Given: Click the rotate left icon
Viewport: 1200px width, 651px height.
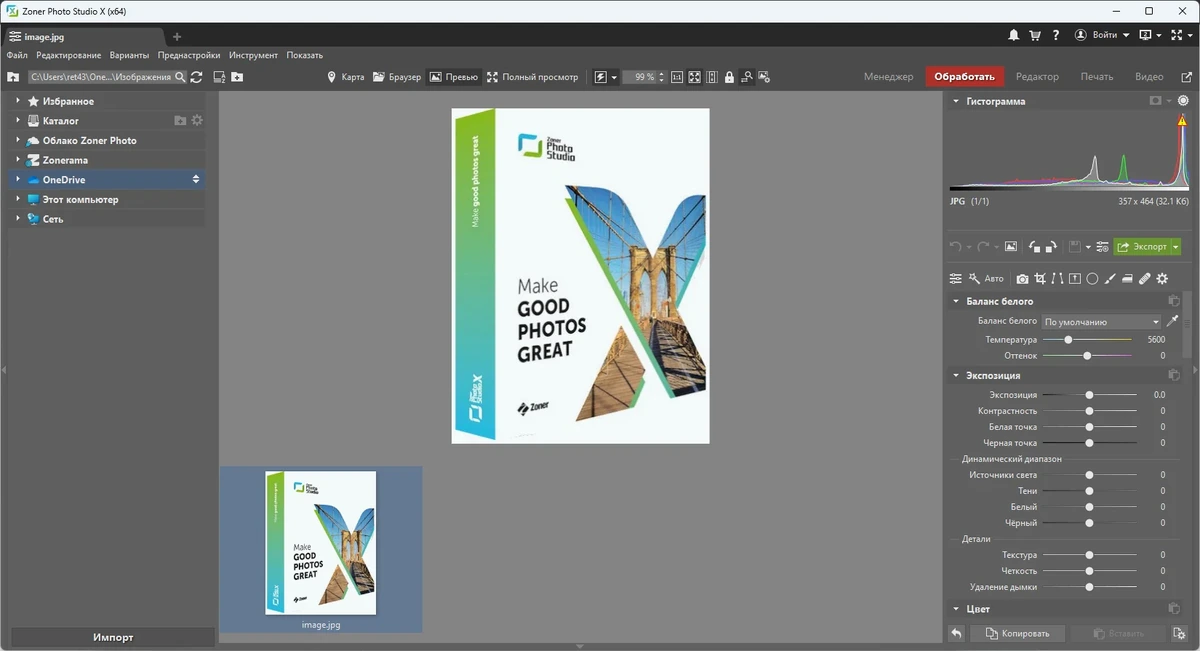Looking at the screenshot, I should coord(1034,247).
